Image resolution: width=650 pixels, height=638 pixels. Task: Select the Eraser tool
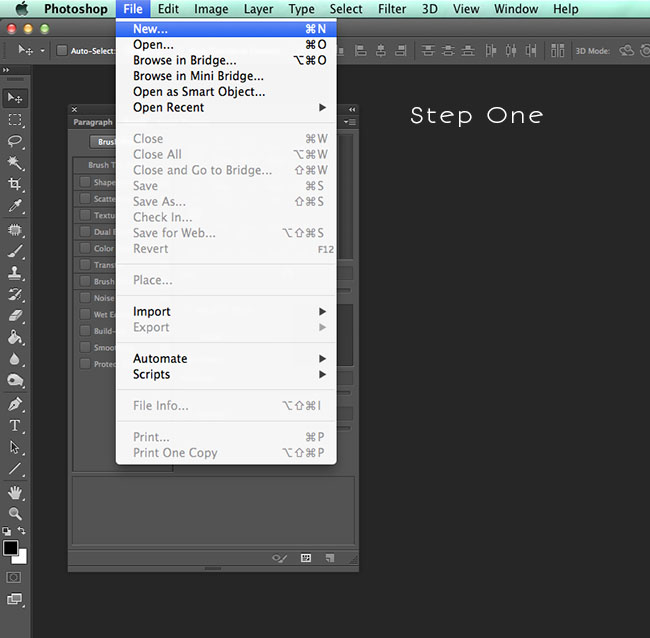pyautogui.click(x=15, y=316)
